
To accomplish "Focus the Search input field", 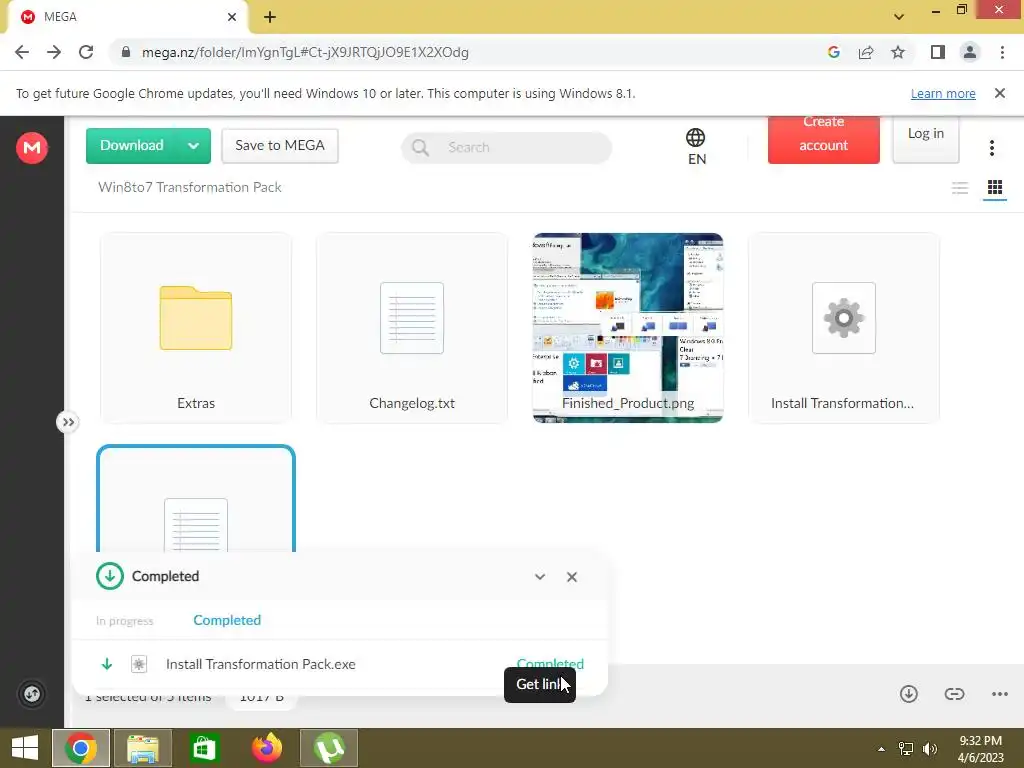I will (506, 148).
